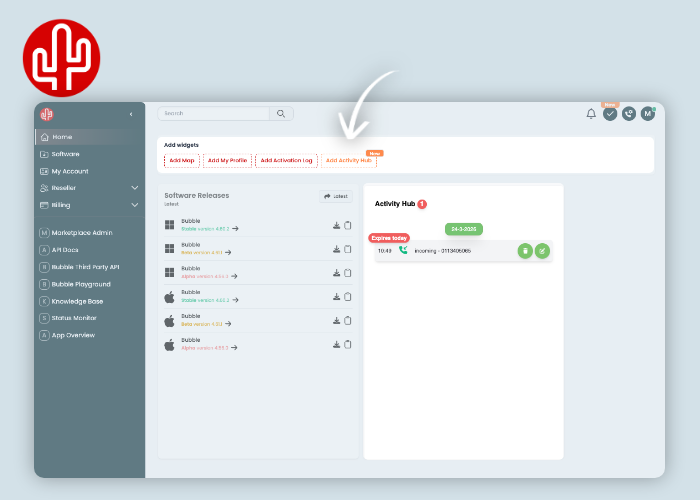Open Status Monitor link in sidebar
The height and width of the screenshot is (500, 700).
[74, 318]
